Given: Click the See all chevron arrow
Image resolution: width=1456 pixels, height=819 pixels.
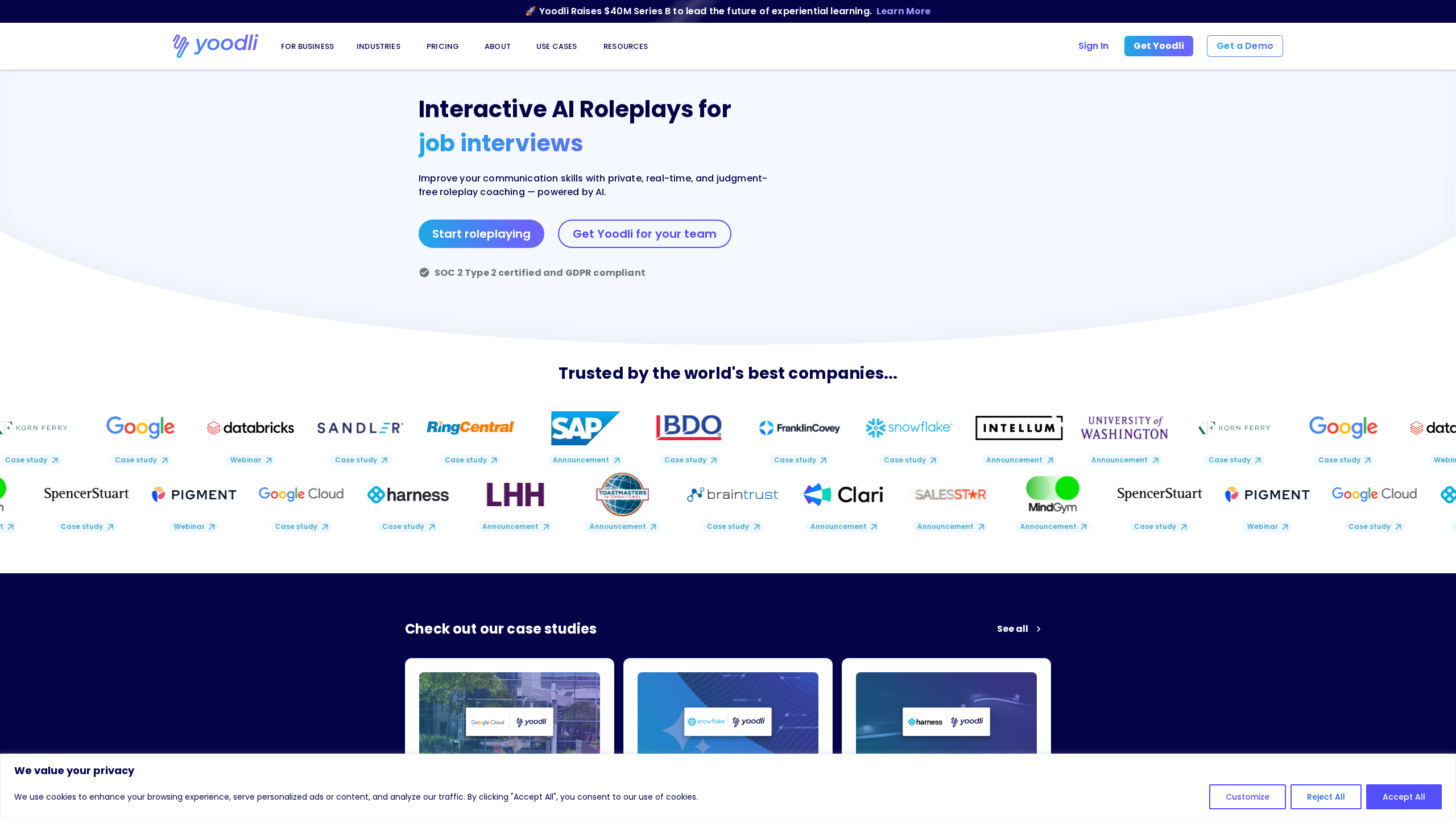Looking at the screenshot, I should pos(1039,629).
